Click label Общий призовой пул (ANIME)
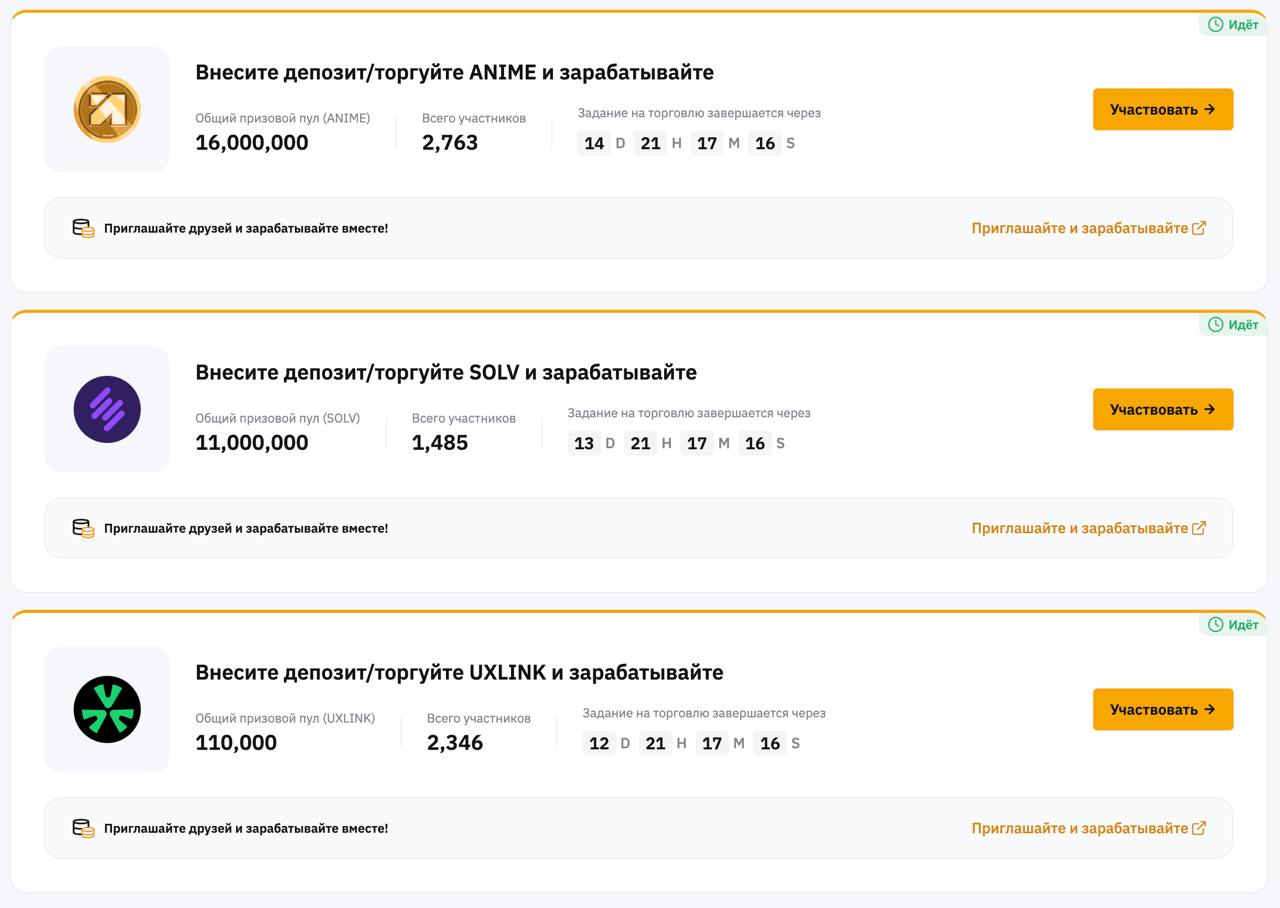This screenshot has height=908, width=1280. [x=283, y=118]
